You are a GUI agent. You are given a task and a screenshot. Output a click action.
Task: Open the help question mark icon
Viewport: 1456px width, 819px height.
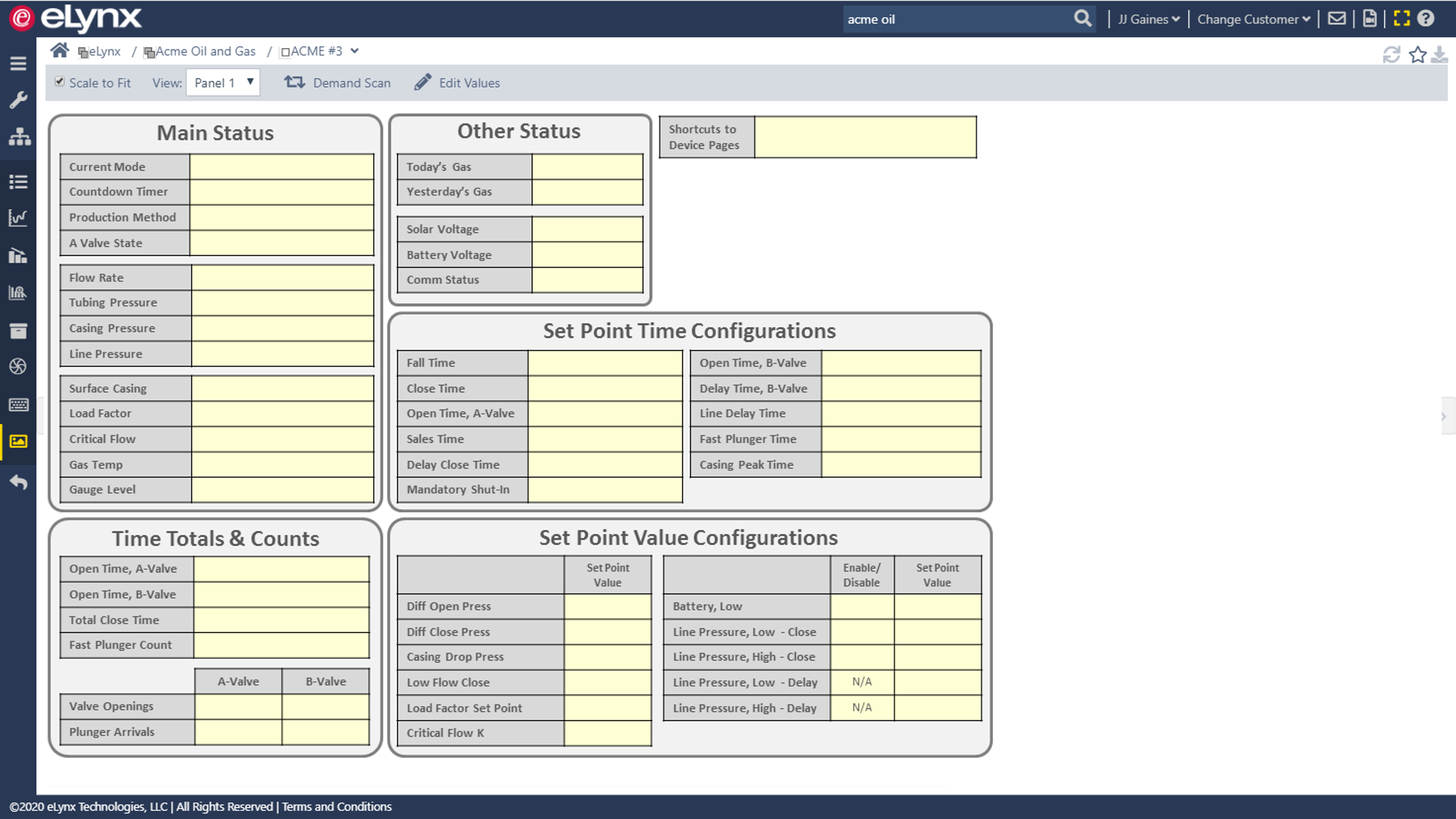click(1426, 19)
